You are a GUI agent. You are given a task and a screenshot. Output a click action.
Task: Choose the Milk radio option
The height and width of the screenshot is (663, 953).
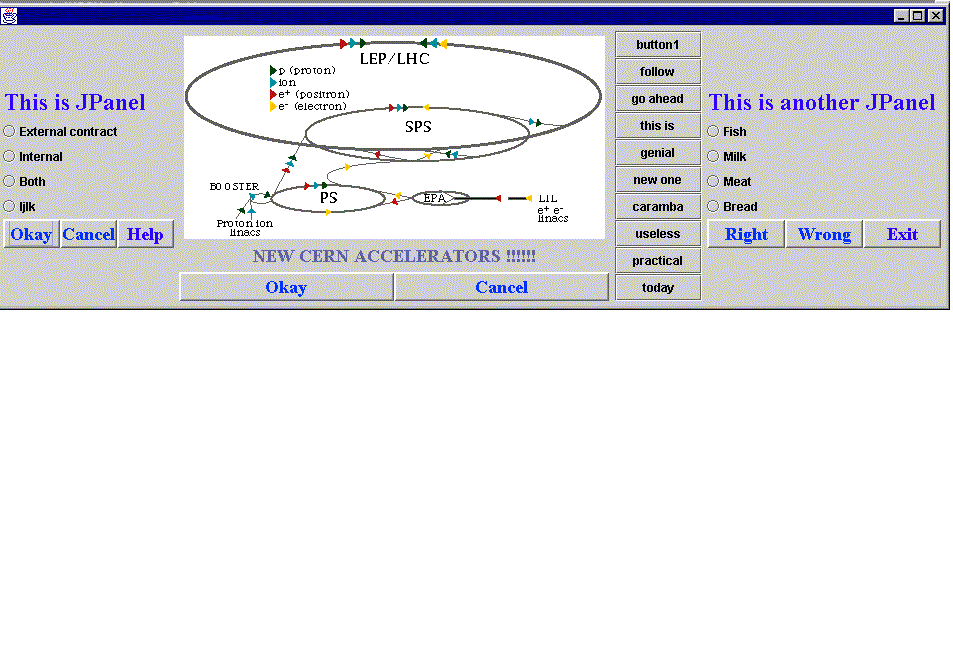(714, 156)
